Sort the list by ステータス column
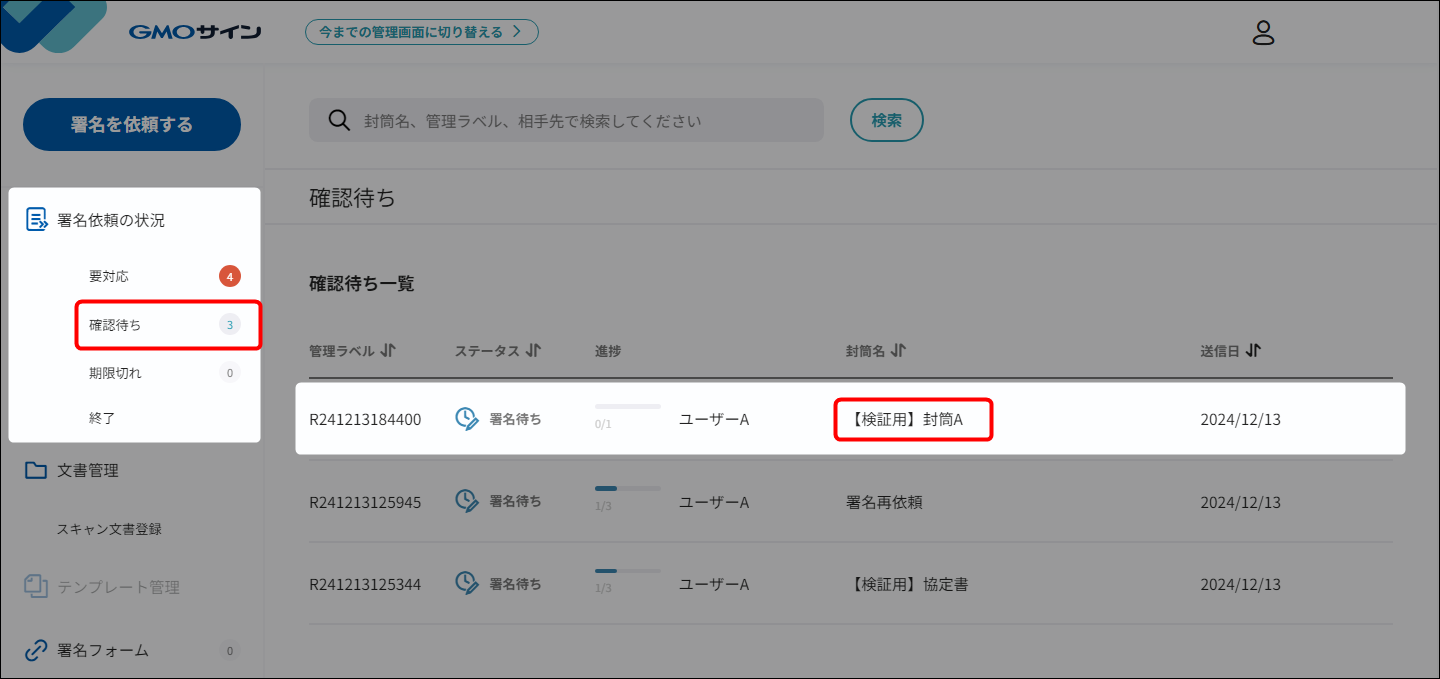 (x=533, y=351)
